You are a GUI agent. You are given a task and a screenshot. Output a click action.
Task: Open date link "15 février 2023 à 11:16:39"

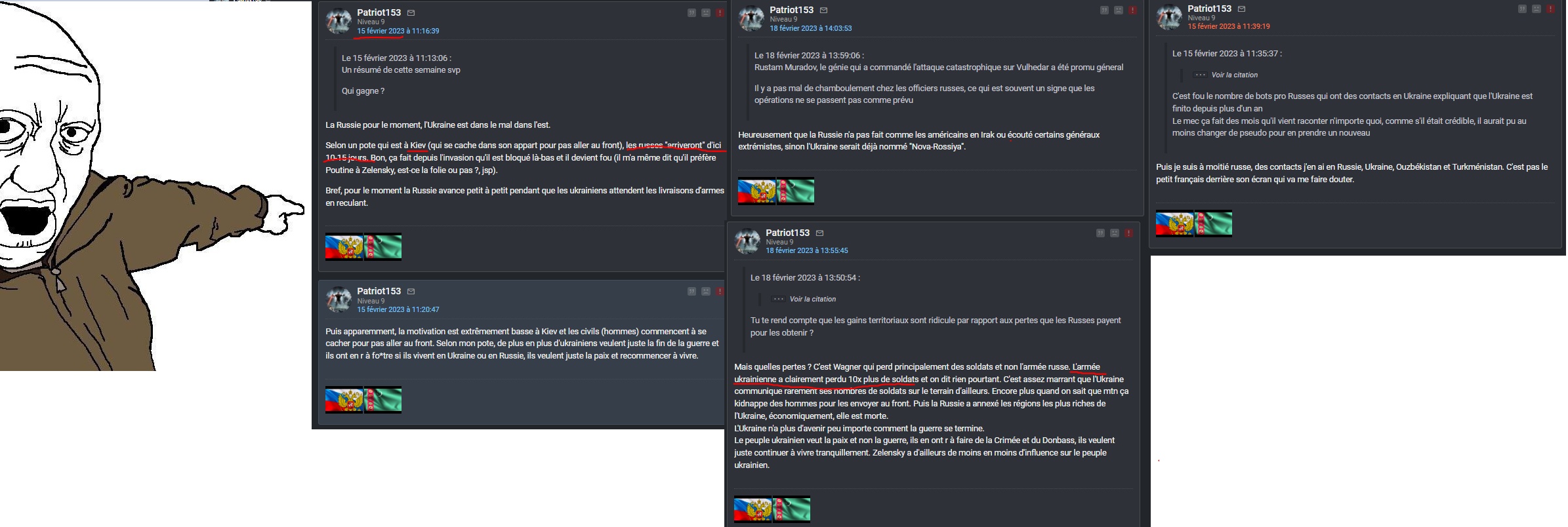[x=398, y=31]
